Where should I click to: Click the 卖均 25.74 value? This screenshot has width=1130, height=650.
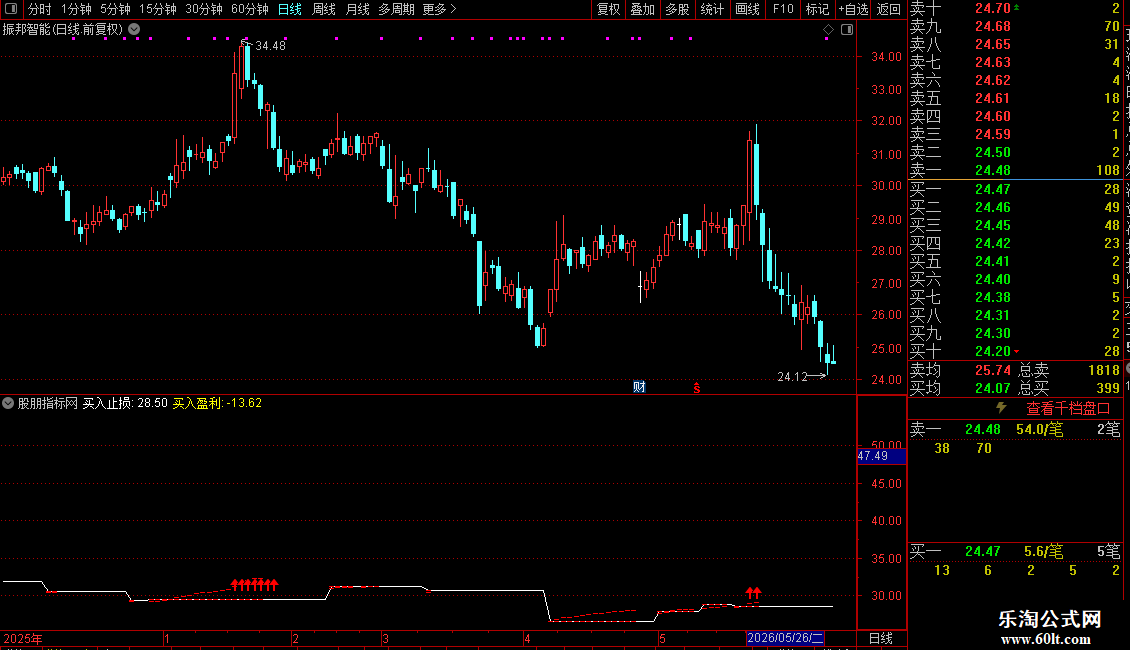tap(993, 370)
